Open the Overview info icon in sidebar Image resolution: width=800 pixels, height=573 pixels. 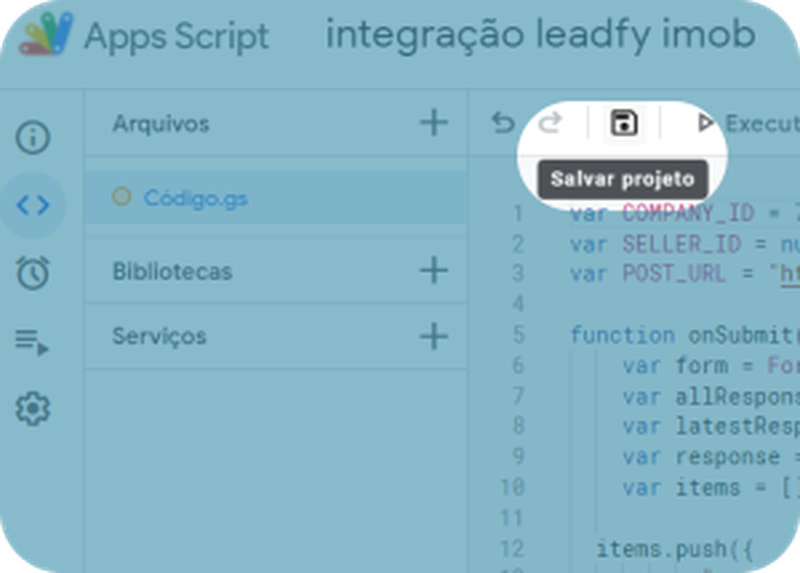pos(33,137)
